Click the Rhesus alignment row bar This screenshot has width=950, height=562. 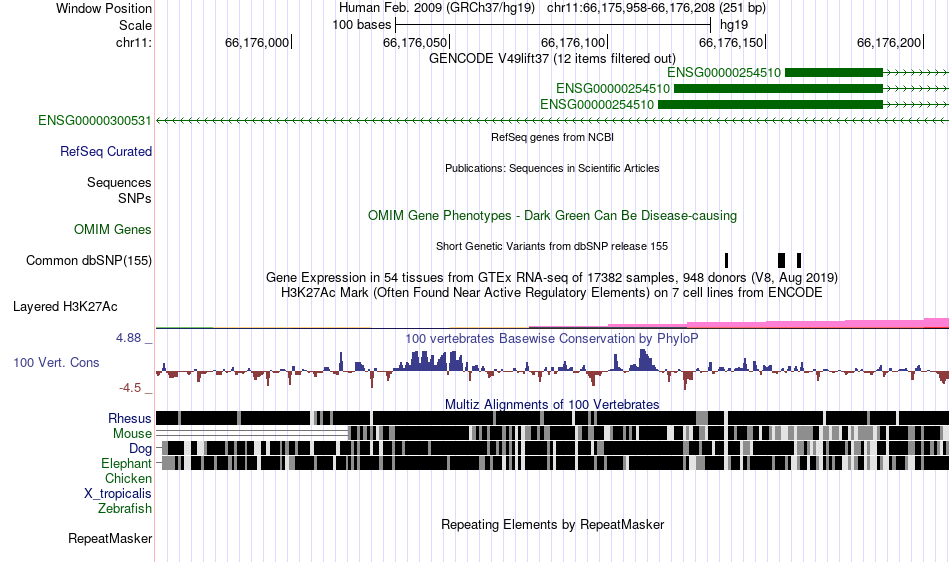552,418
